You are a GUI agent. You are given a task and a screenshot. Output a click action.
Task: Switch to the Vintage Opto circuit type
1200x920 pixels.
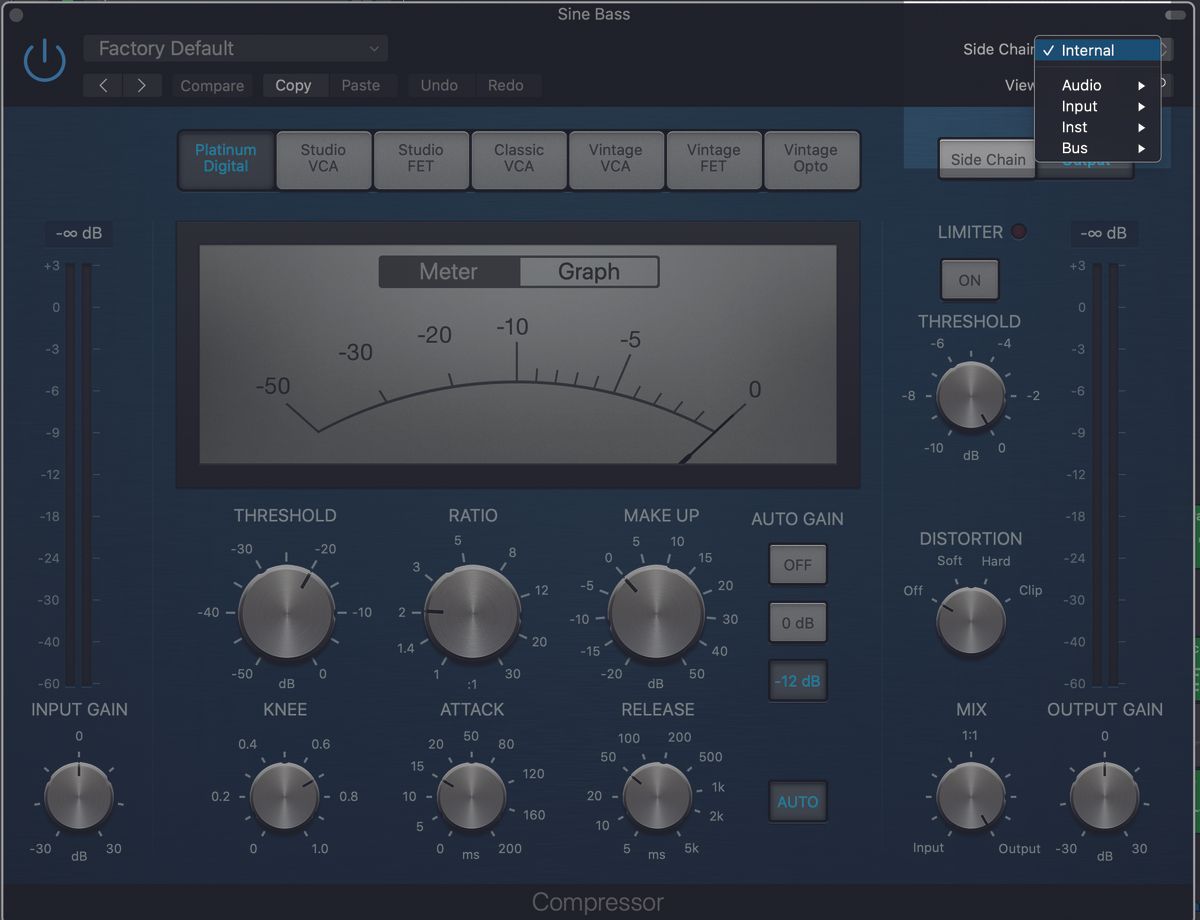click(811, 160)
